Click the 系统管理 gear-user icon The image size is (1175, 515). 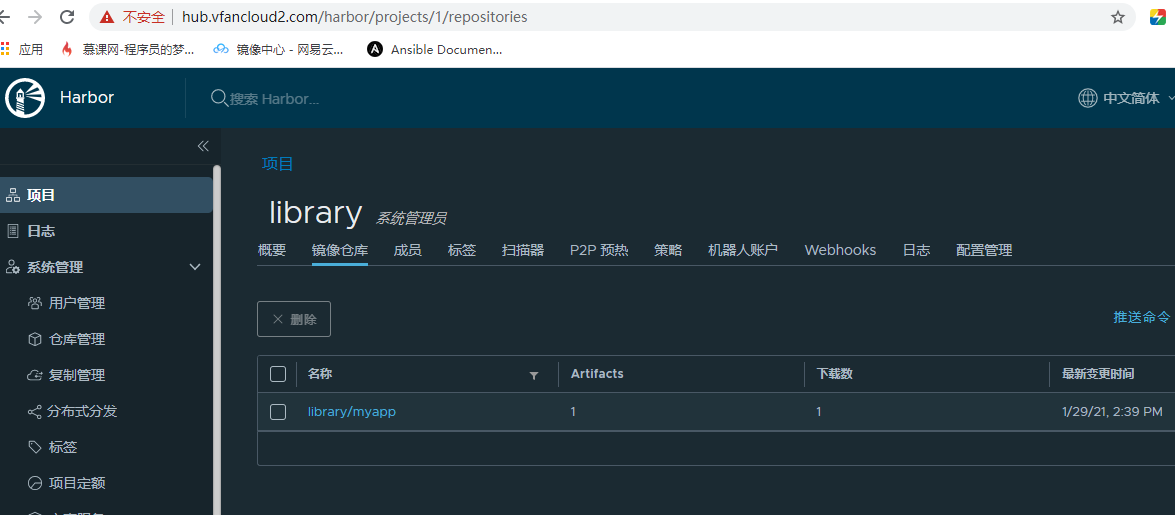(12, 267)
